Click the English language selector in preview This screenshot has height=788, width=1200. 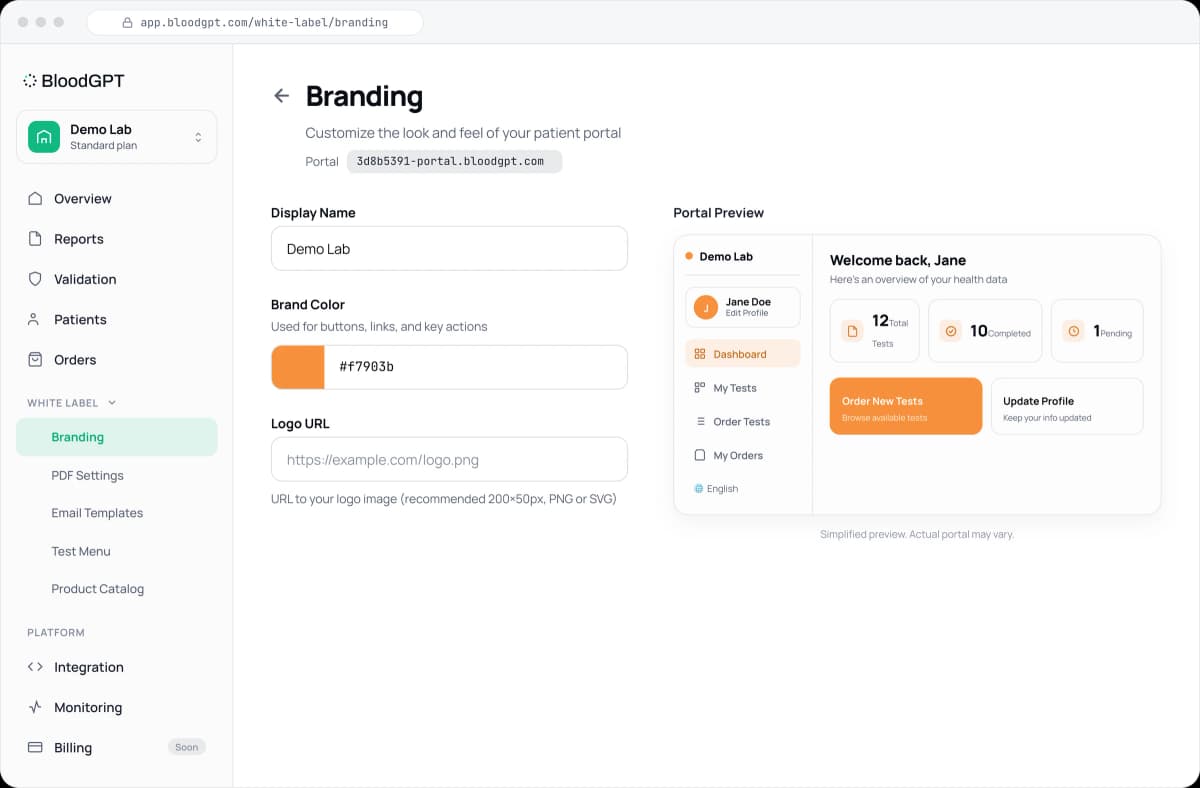pos(716,489)
